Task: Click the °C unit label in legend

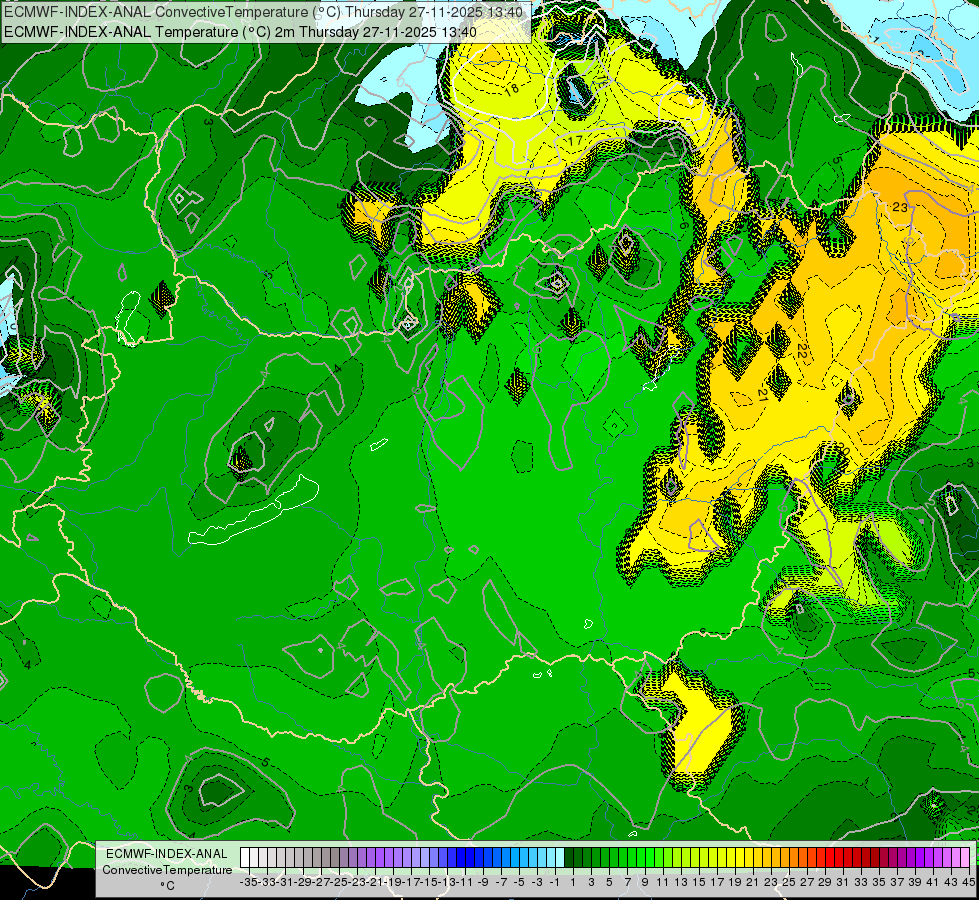Action: [x=167, y=886]
